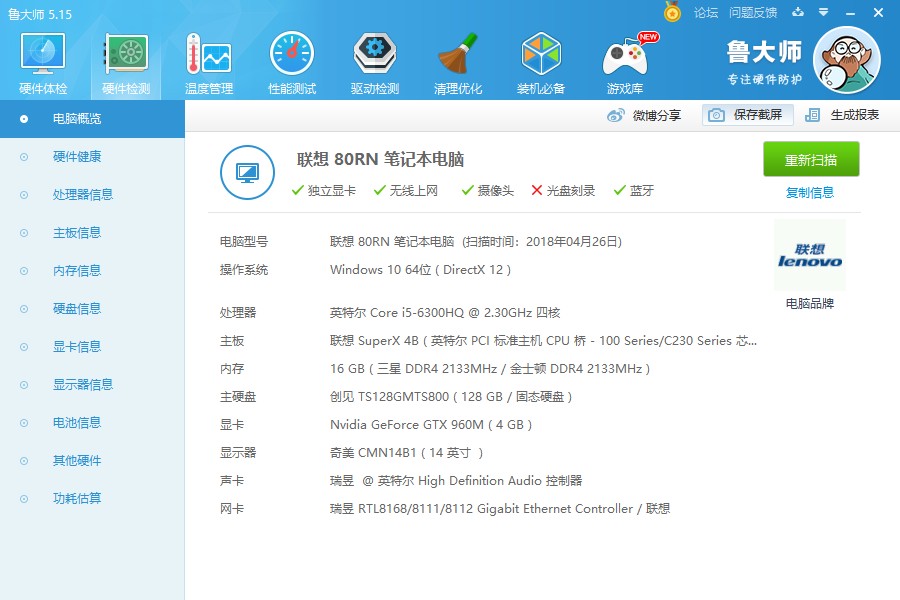Click the Lenovo brand logo thumbnail
900x600 pixels.
point(812,255)
